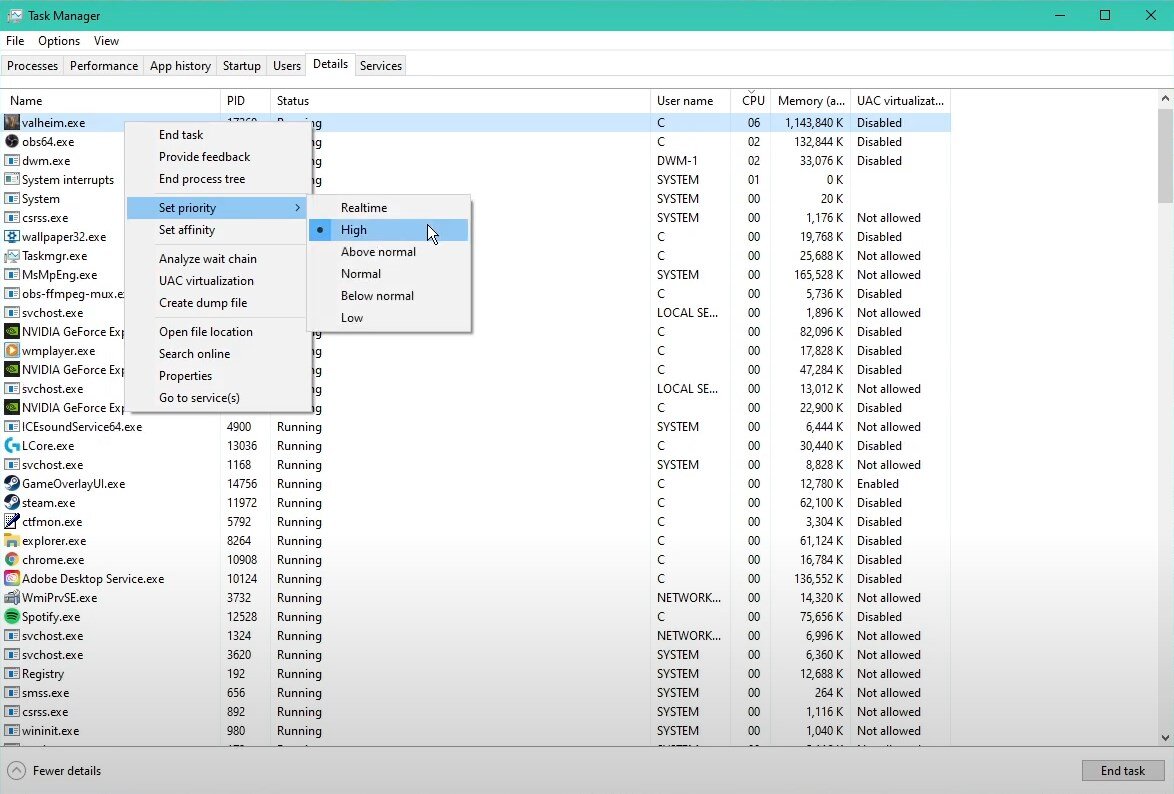This screenshot has height=794, width=1174.
Task: Click the LCore.exe Logitech icon
Action: click(12, 446)
